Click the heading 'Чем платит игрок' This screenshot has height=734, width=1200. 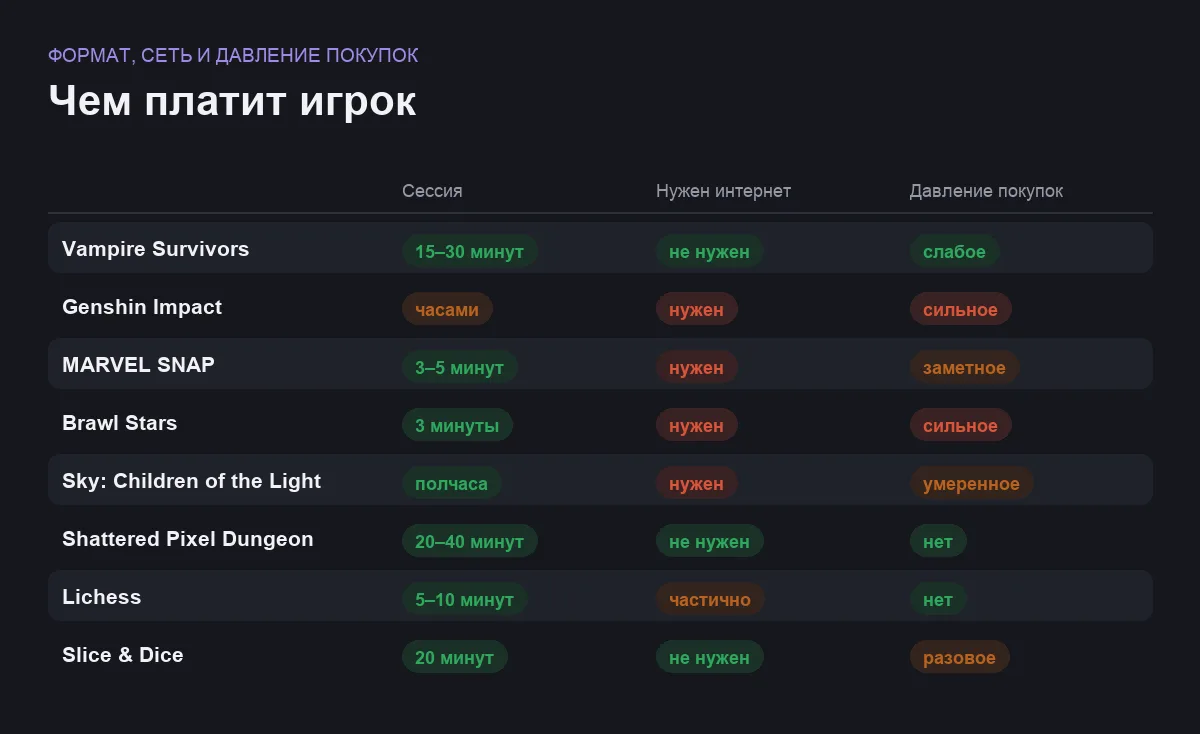232,101
